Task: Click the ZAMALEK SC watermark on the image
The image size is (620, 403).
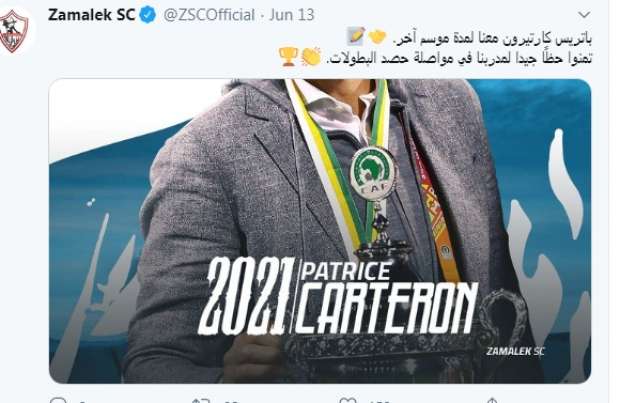Action: (515, 351)
